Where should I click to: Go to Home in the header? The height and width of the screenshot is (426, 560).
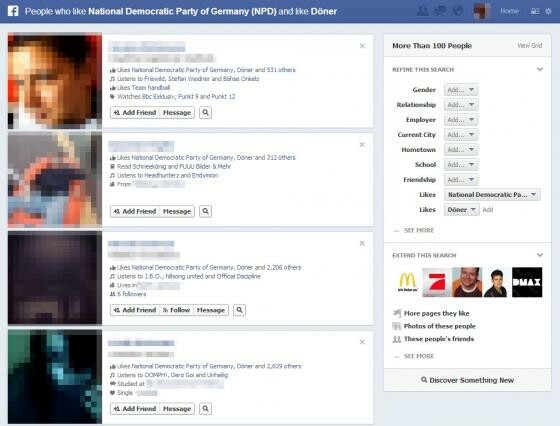point(509,11)
